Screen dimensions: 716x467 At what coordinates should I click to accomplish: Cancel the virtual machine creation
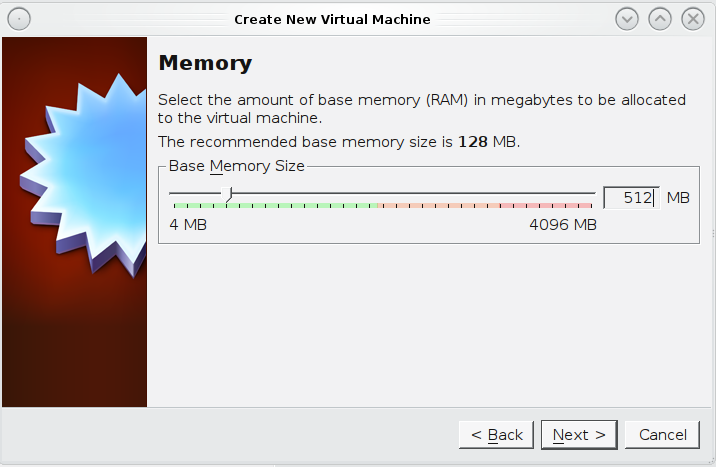662,435
